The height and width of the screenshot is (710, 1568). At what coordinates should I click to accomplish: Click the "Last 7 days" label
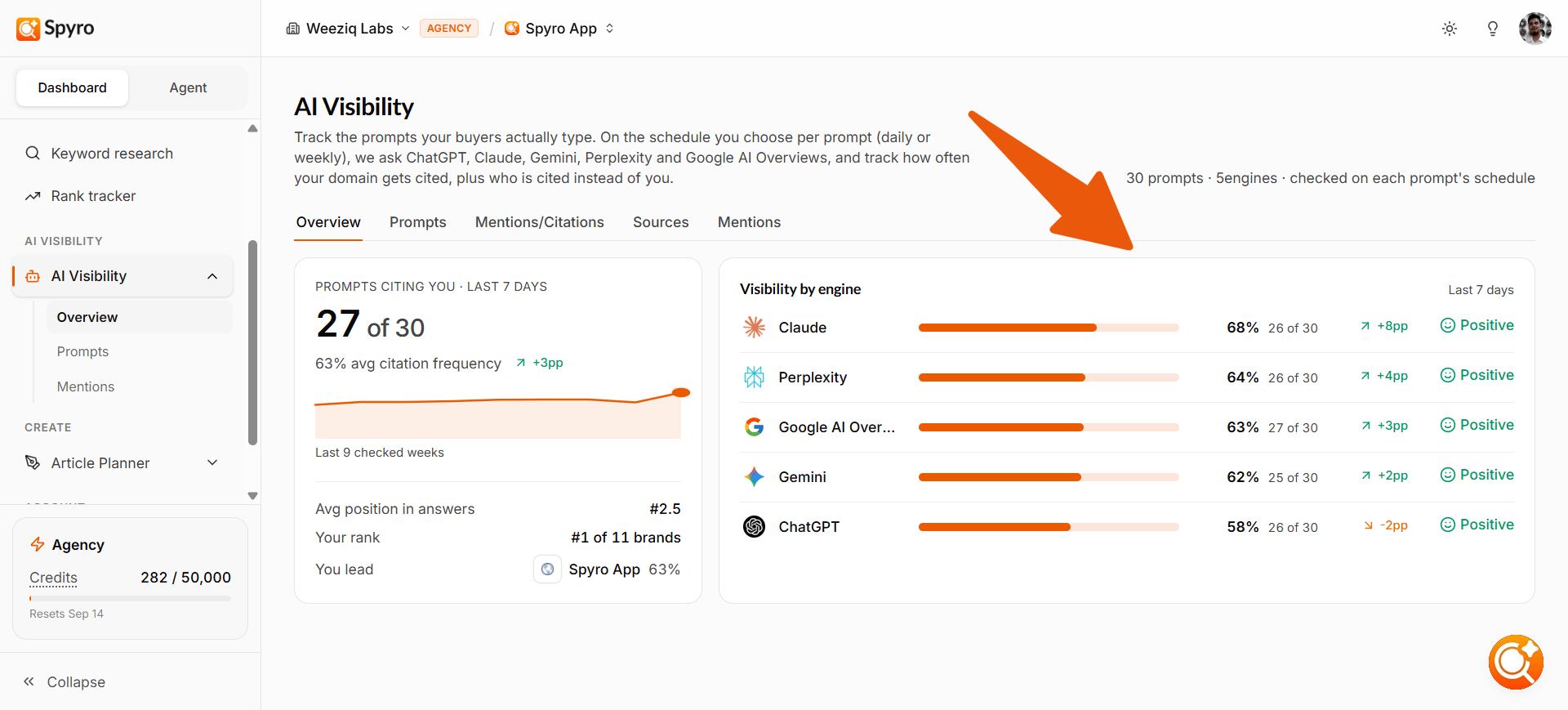point(1481,289)
